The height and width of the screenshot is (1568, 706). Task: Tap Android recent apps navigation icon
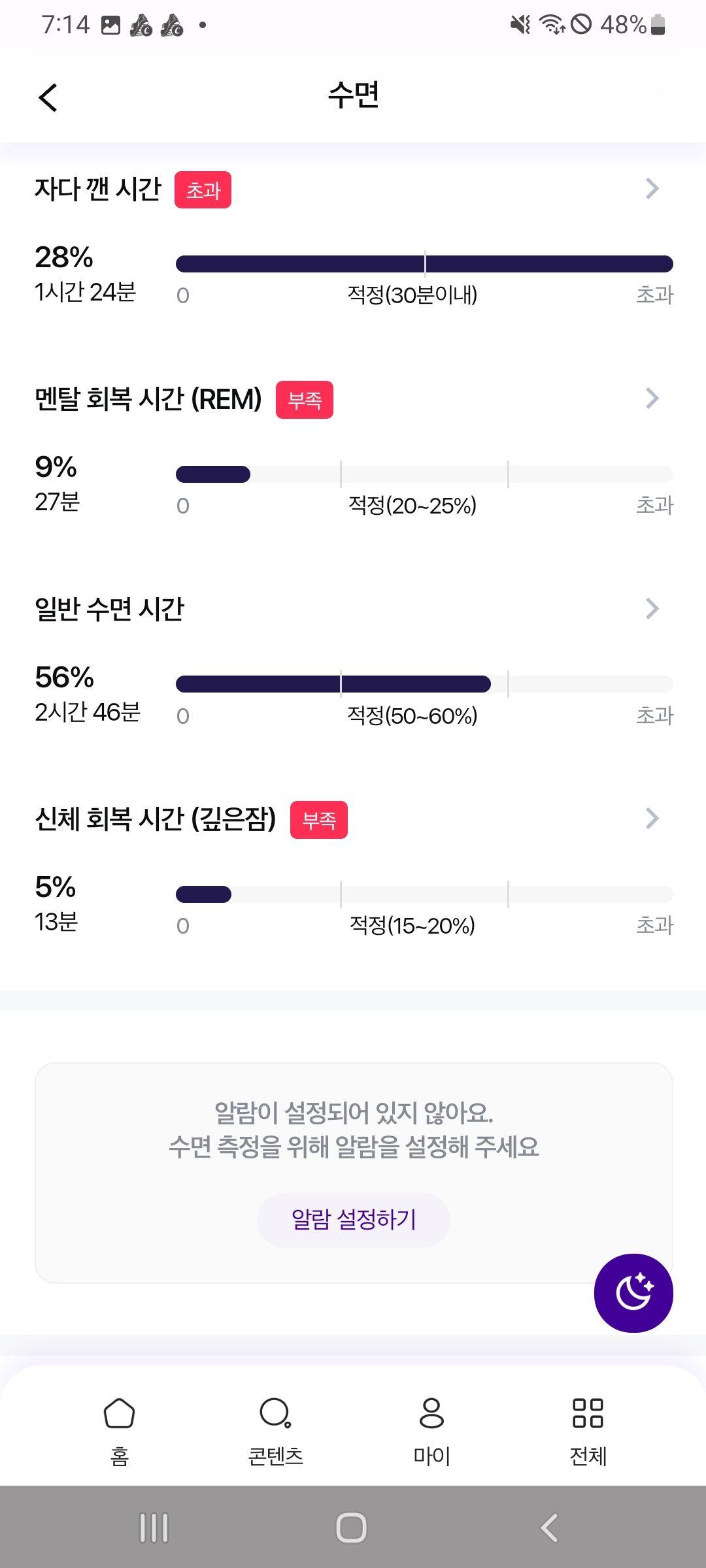coord(154,1527)
